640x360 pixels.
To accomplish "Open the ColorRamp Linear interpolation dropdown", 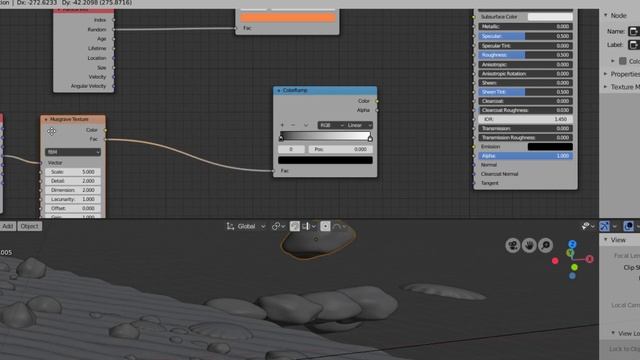I will [x=359, y=125].
